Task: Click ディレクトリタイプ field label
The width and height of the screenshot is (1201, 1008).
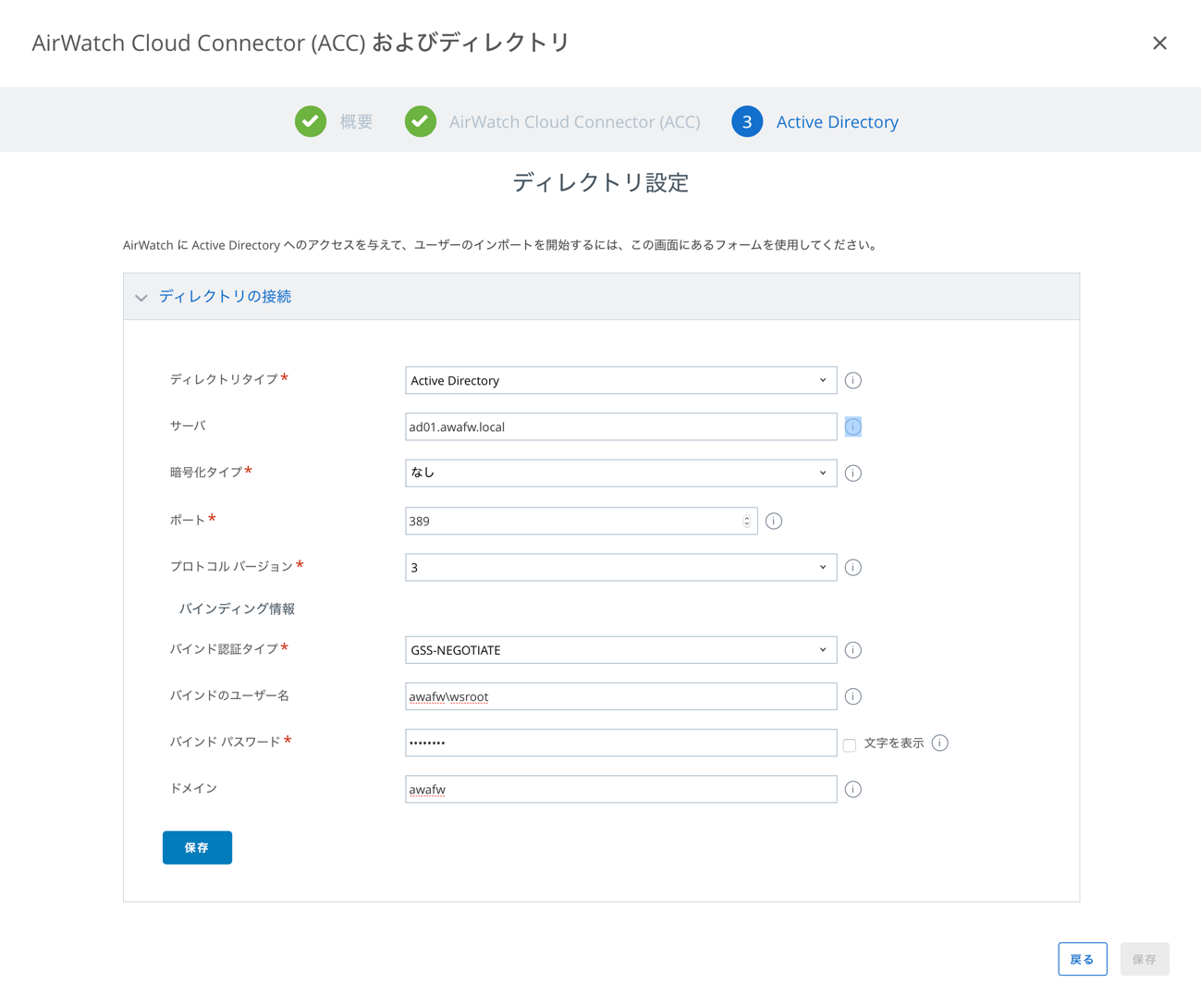Action: point(224,379)
